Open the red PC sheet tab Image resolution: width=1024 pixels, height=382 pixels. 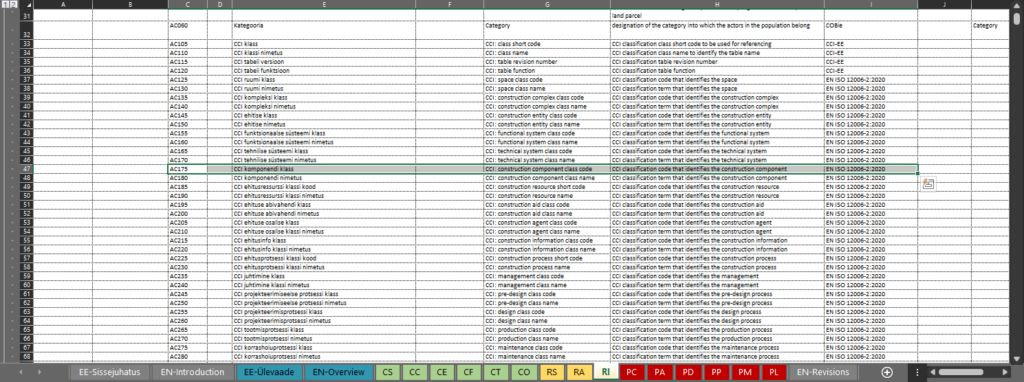pos(631,372)
